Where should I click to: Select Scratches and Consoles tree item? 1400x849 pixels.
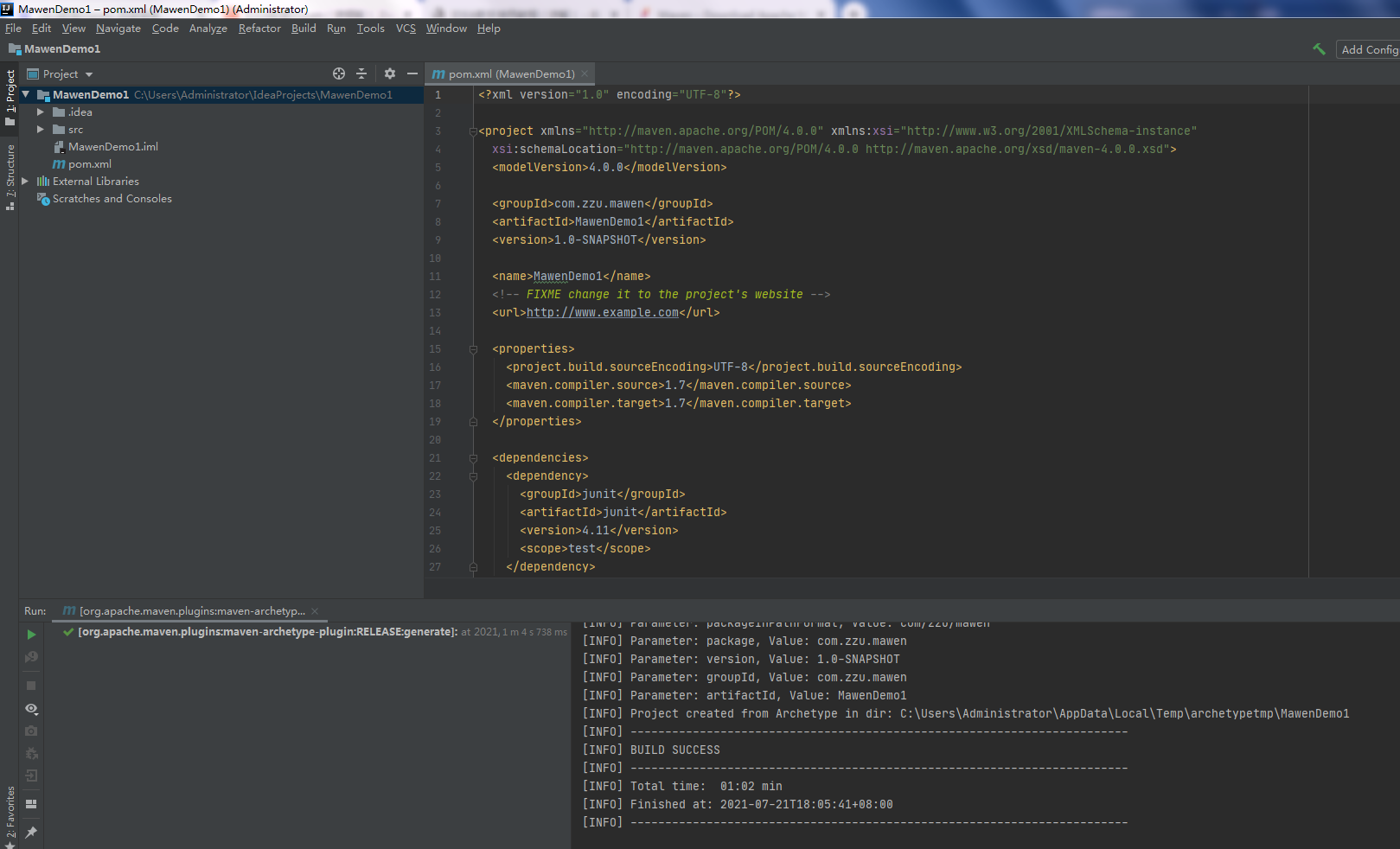(112, 199)
